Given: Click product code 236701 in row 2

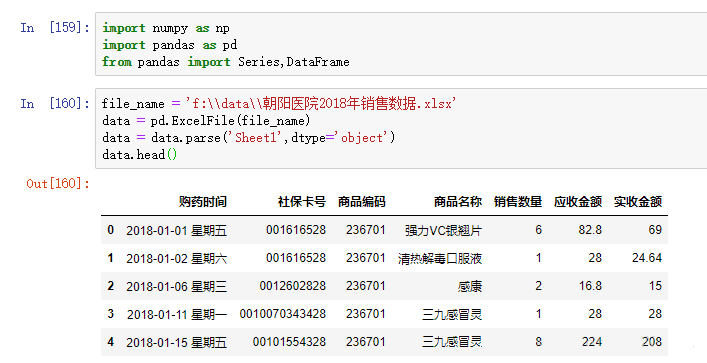Looking at the screenshot, I should 366,286.
